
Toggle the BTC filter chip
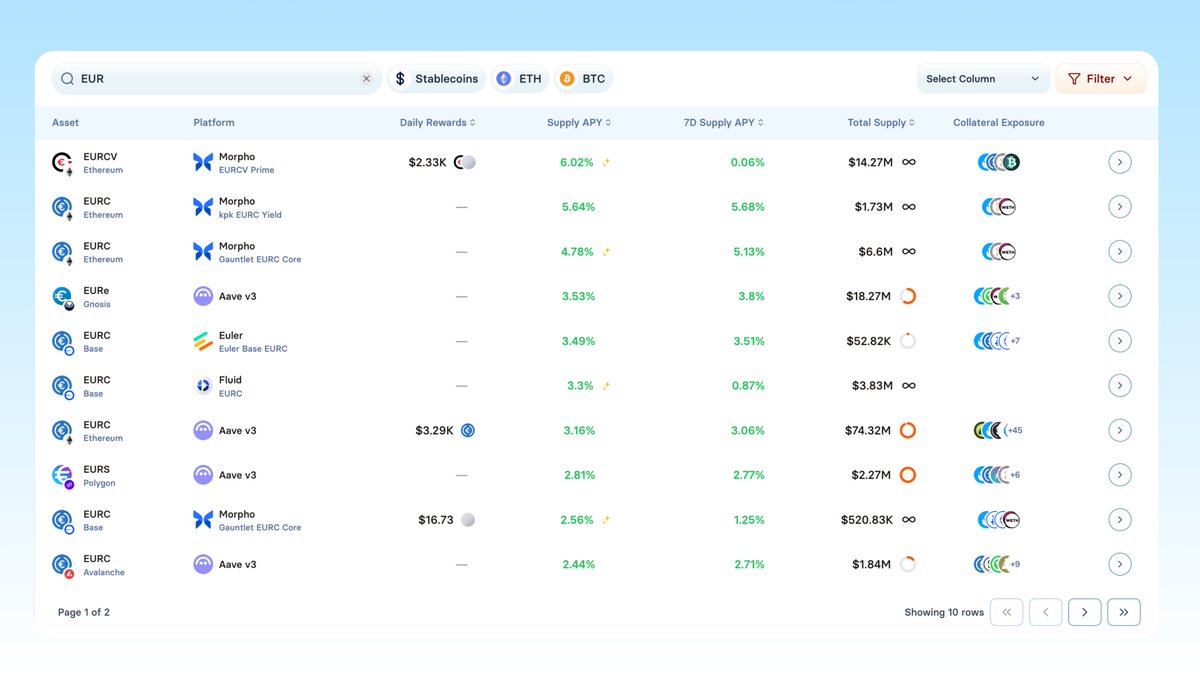[x=583, y=78]
